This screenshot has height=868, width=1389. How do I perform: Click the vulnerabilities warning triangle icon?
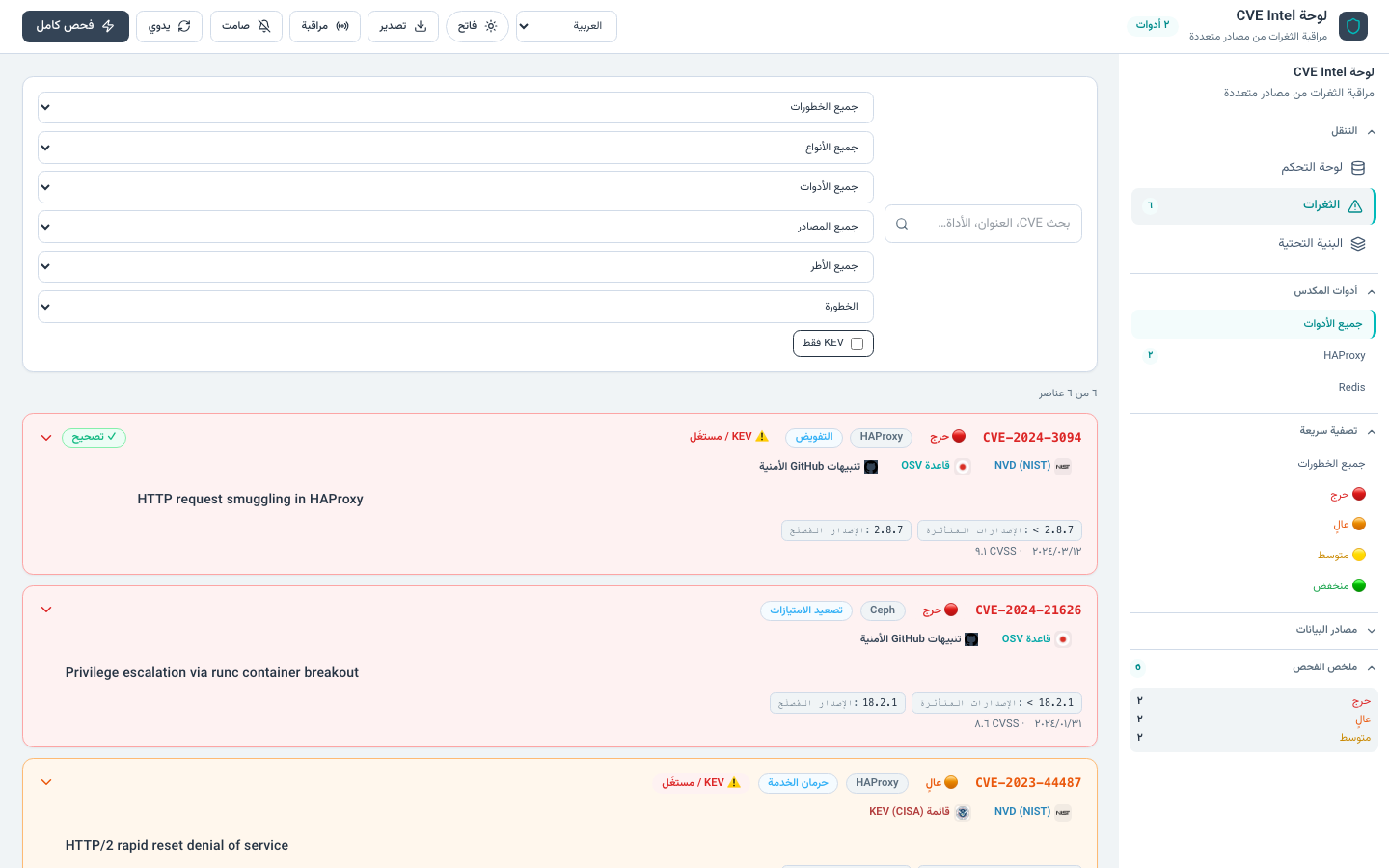(1355, 205)
